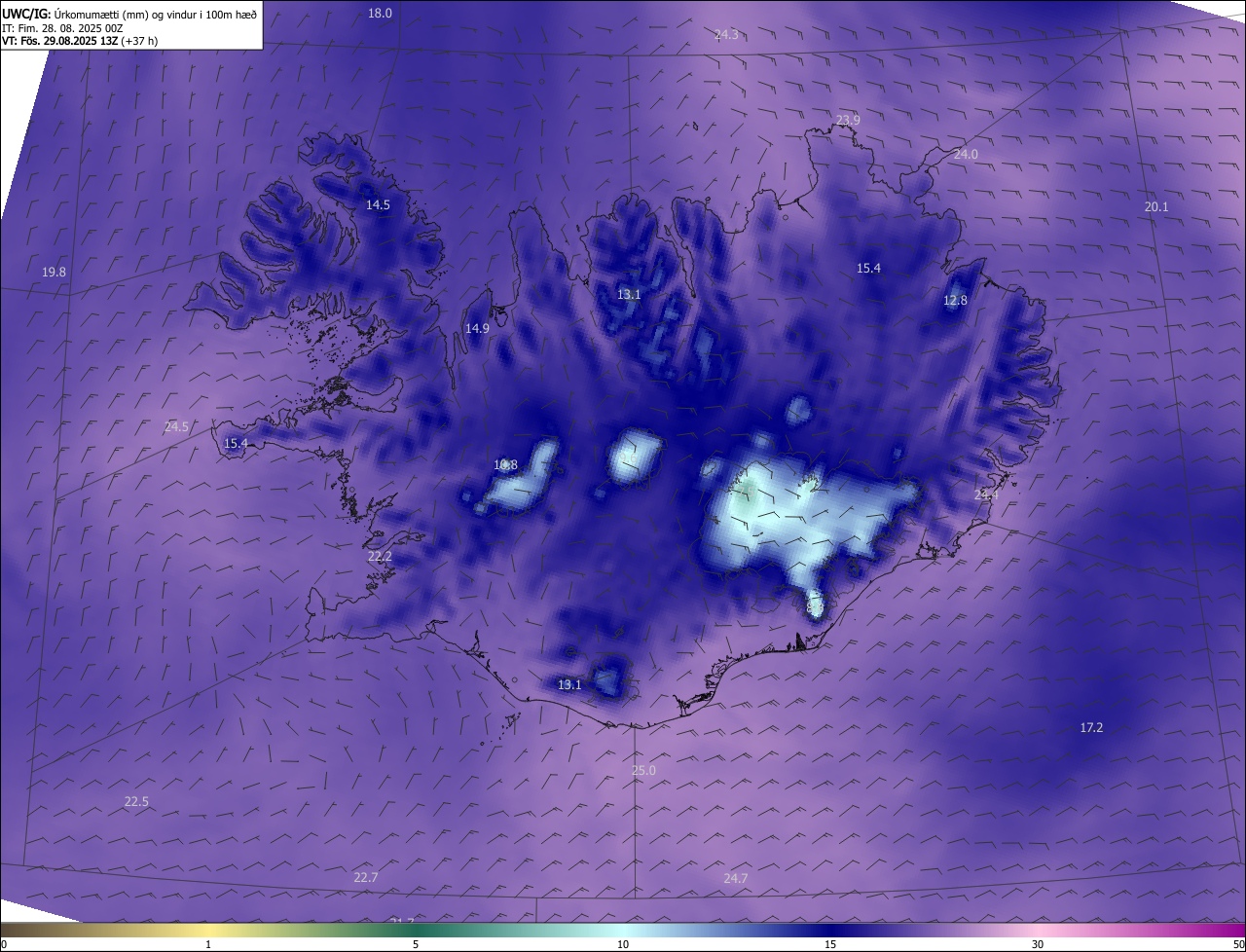The width and height of the screenshot is (1246, 952).
Task: Click the '1' tick on the color scale
Action: [208, 944]
